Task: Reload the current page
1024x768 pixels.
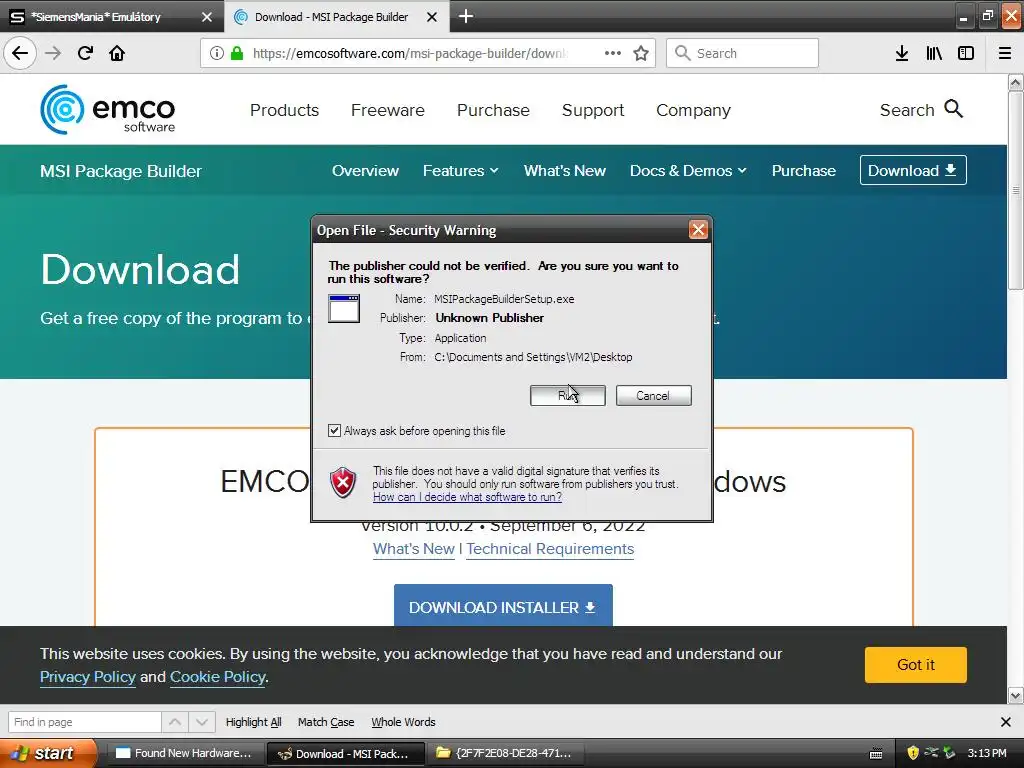Action: point(85,53)
